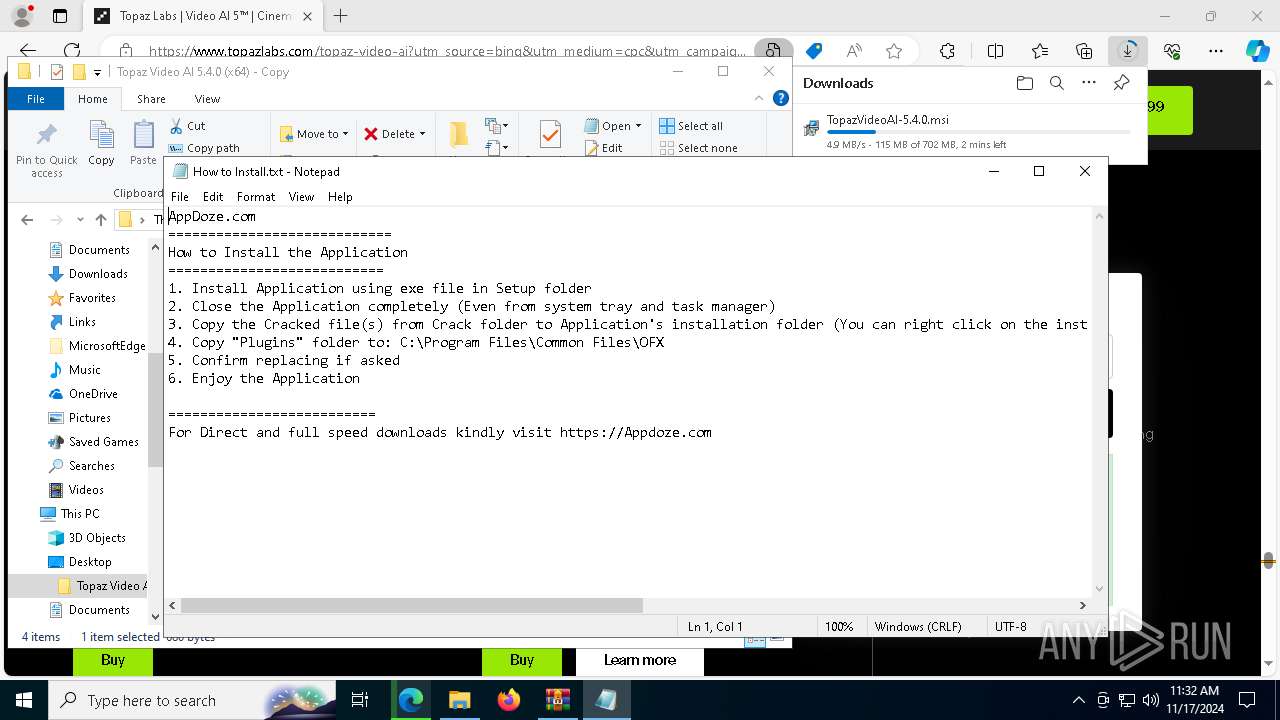Viewport: 1280px width, 720px height.
Task: Refresh the Edge page
Action: tap(72, 51)
